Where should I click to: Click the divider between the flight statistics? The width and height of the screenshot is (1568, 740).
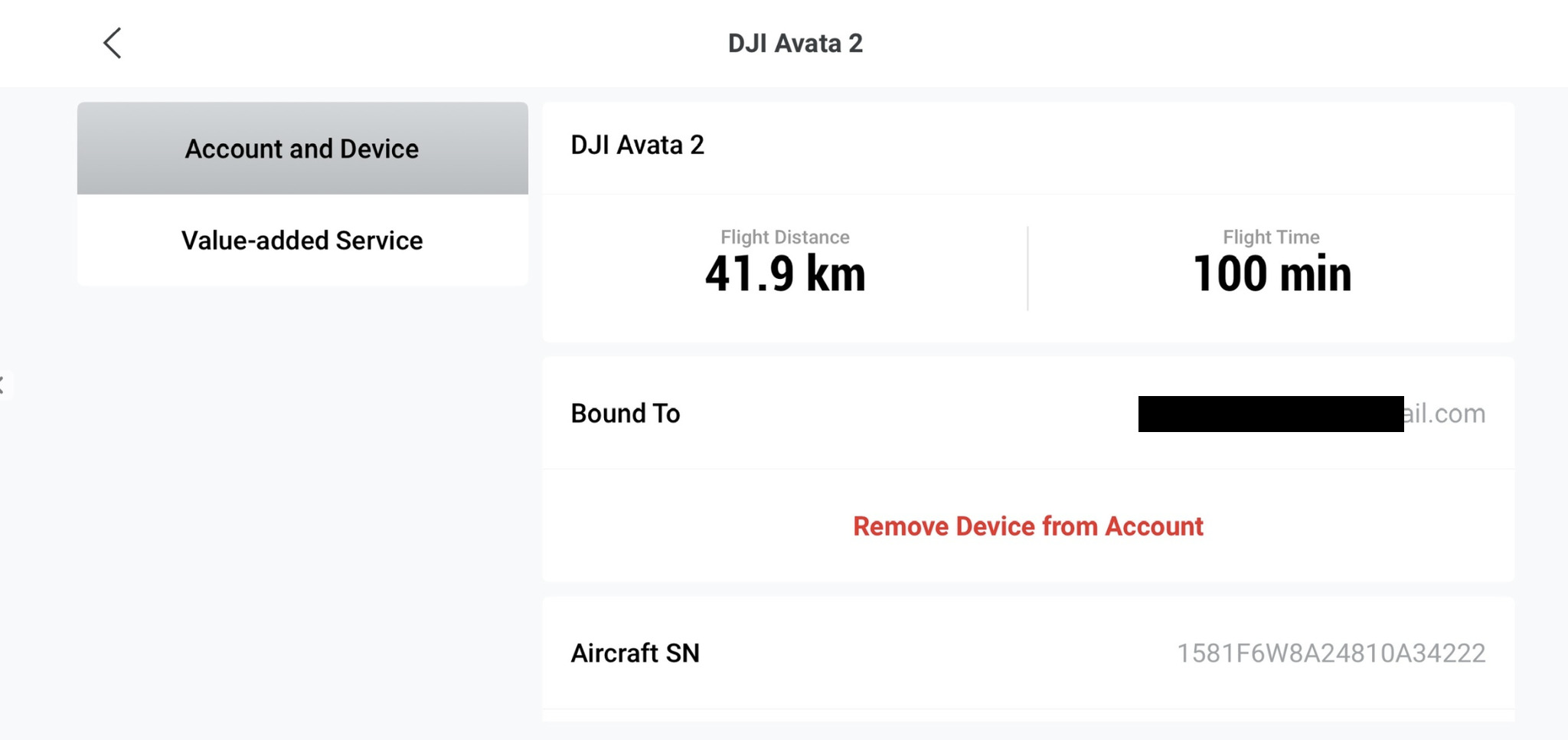click(x=1027, y=268)
